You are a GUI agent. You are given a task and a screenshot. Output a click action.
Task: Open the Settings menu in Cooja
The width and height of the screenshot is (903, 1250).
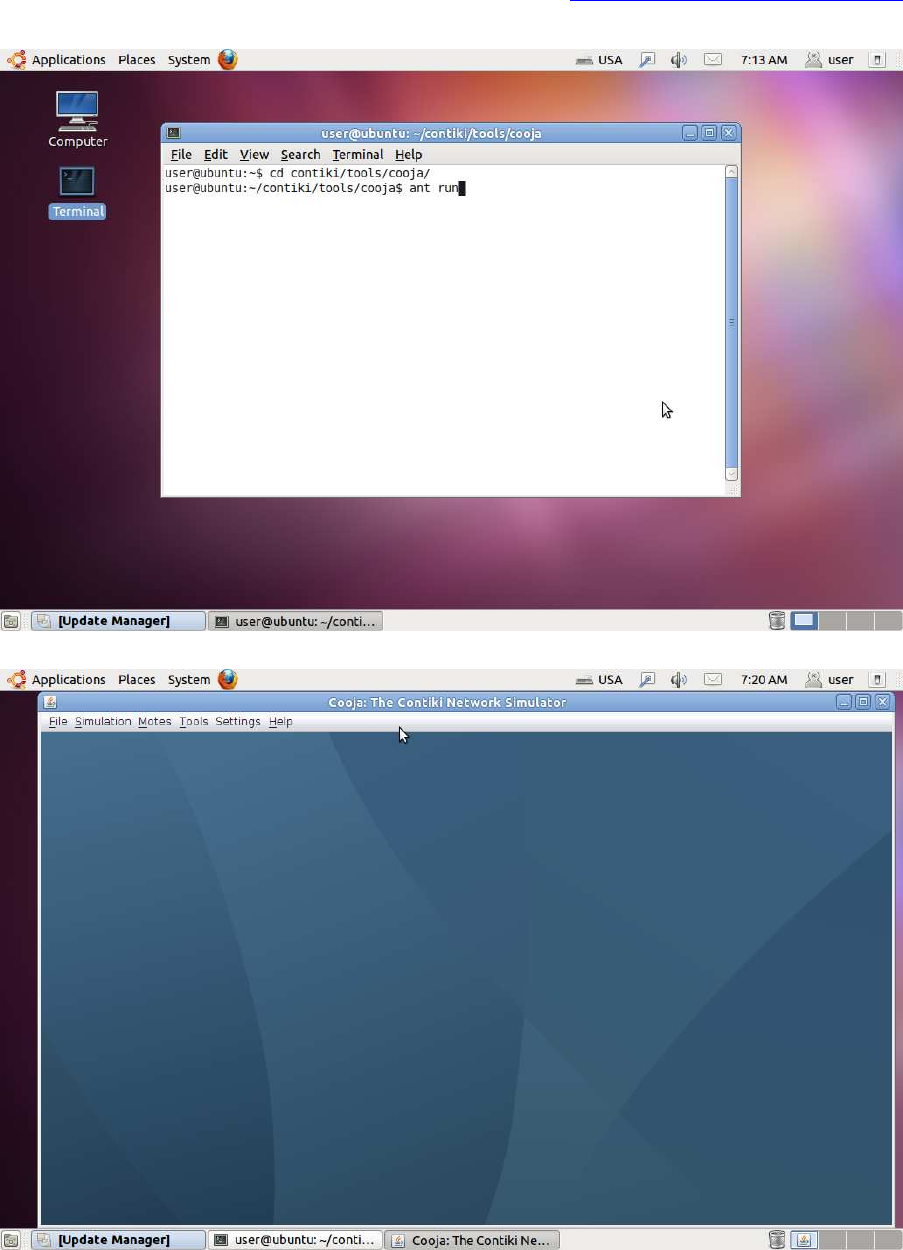click(238, 721)
